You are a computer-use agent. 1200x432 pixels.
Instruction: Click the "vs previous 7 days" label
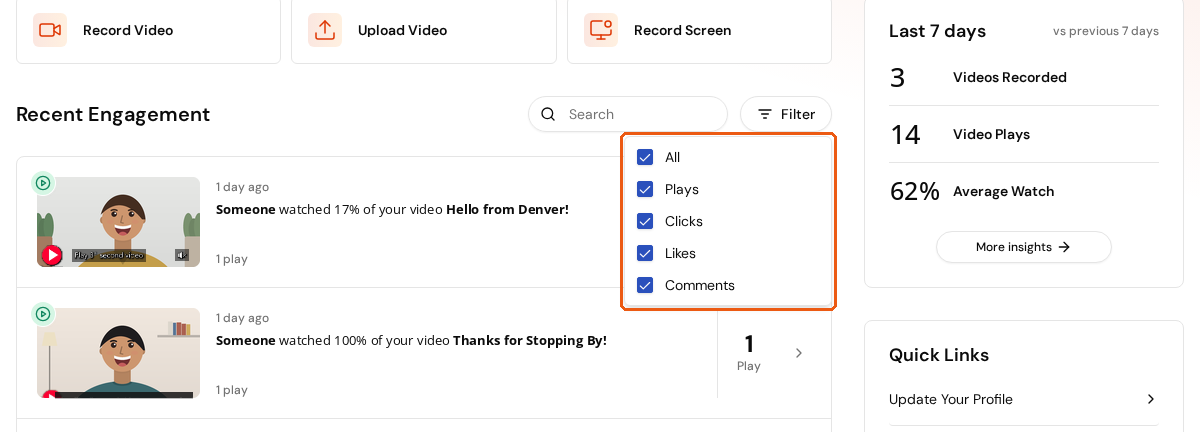coord(1106,31)
